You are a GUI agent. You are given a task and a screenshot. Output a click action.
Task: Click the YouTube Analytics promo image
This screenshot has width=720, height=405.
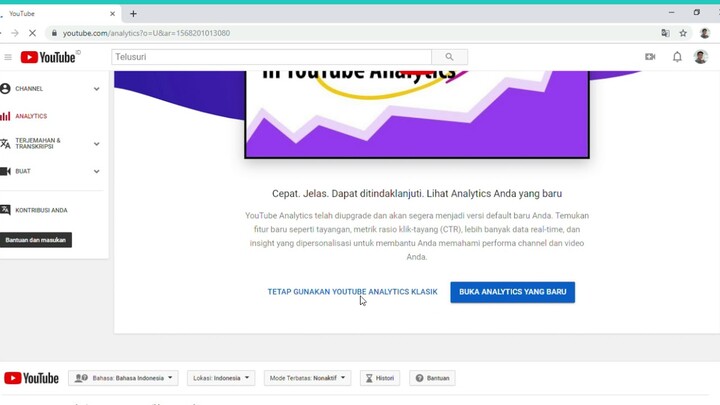(x=417, y=114)
